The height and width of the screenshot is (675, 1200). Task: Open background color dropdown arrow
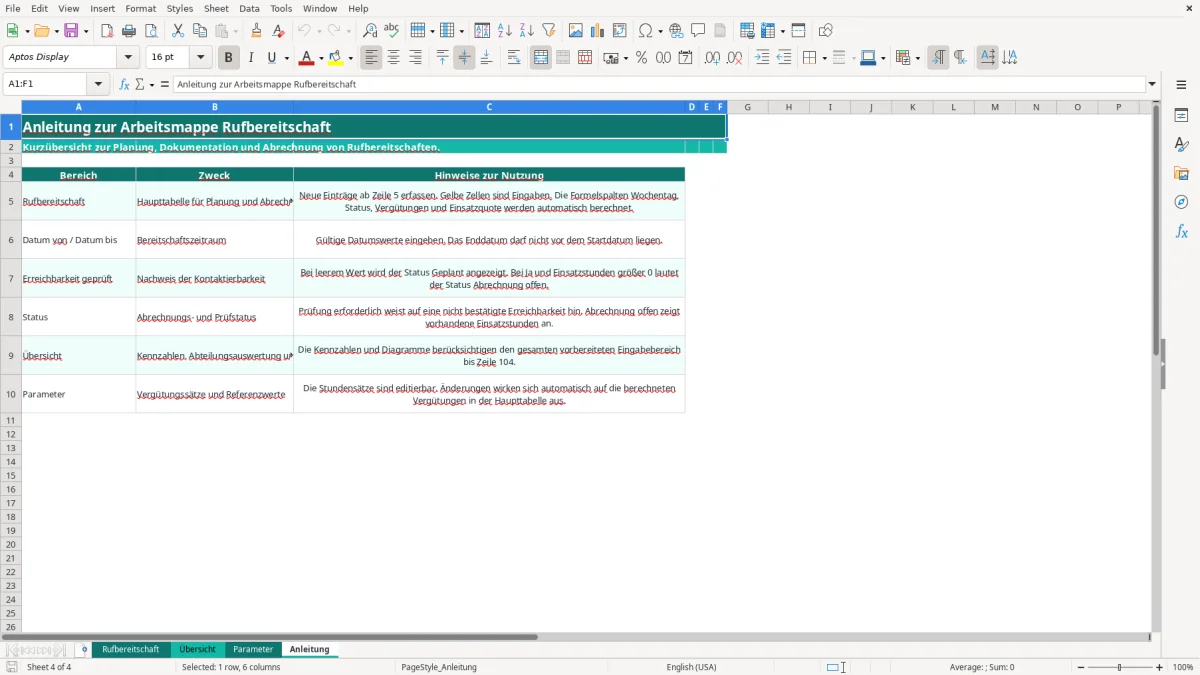[x=350, y=58]
